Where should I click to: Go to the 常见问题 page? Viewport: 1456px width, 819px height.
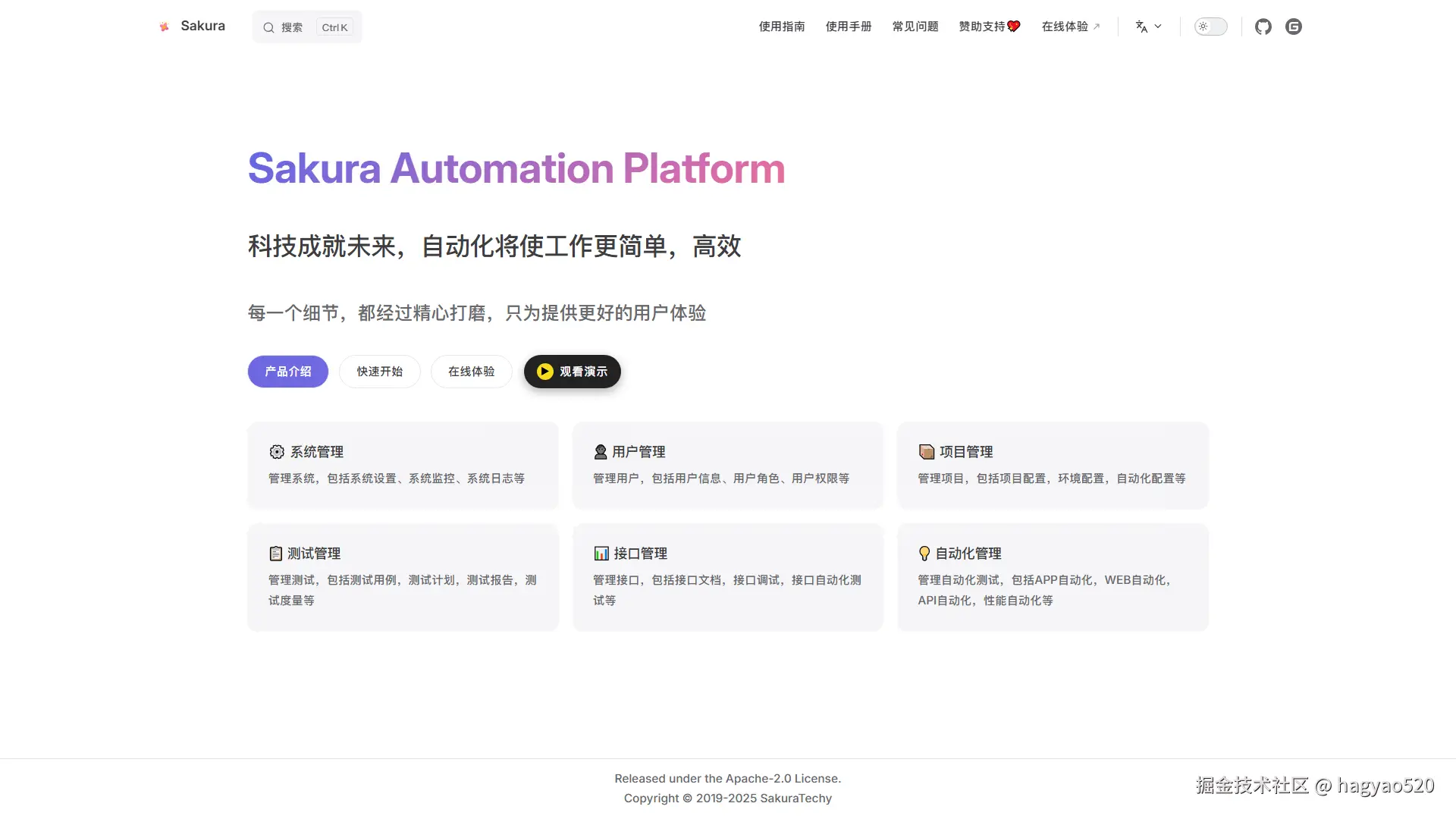point(915,27)
